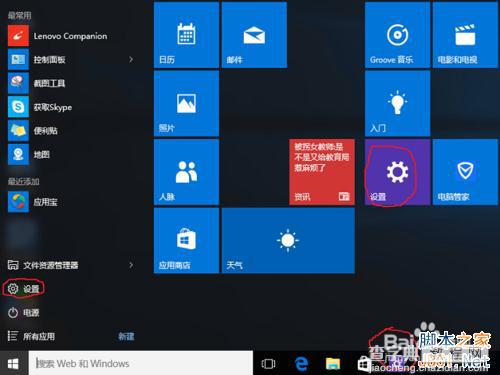Open the 邮件 mail tile
This screenshot has width=500, height=375.
pos(254,35)
